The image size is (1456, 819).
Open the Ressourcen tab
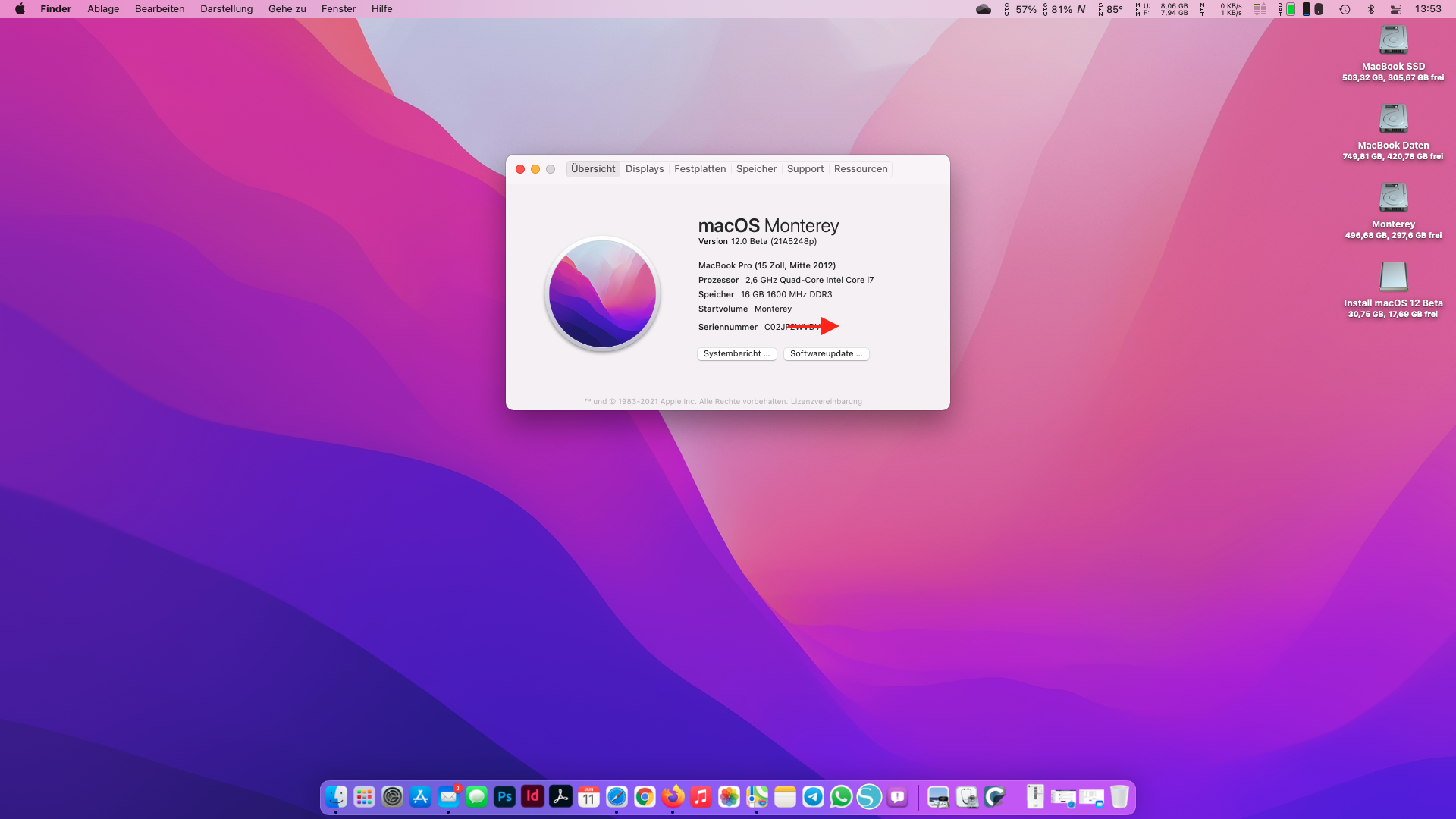point(861,169)
